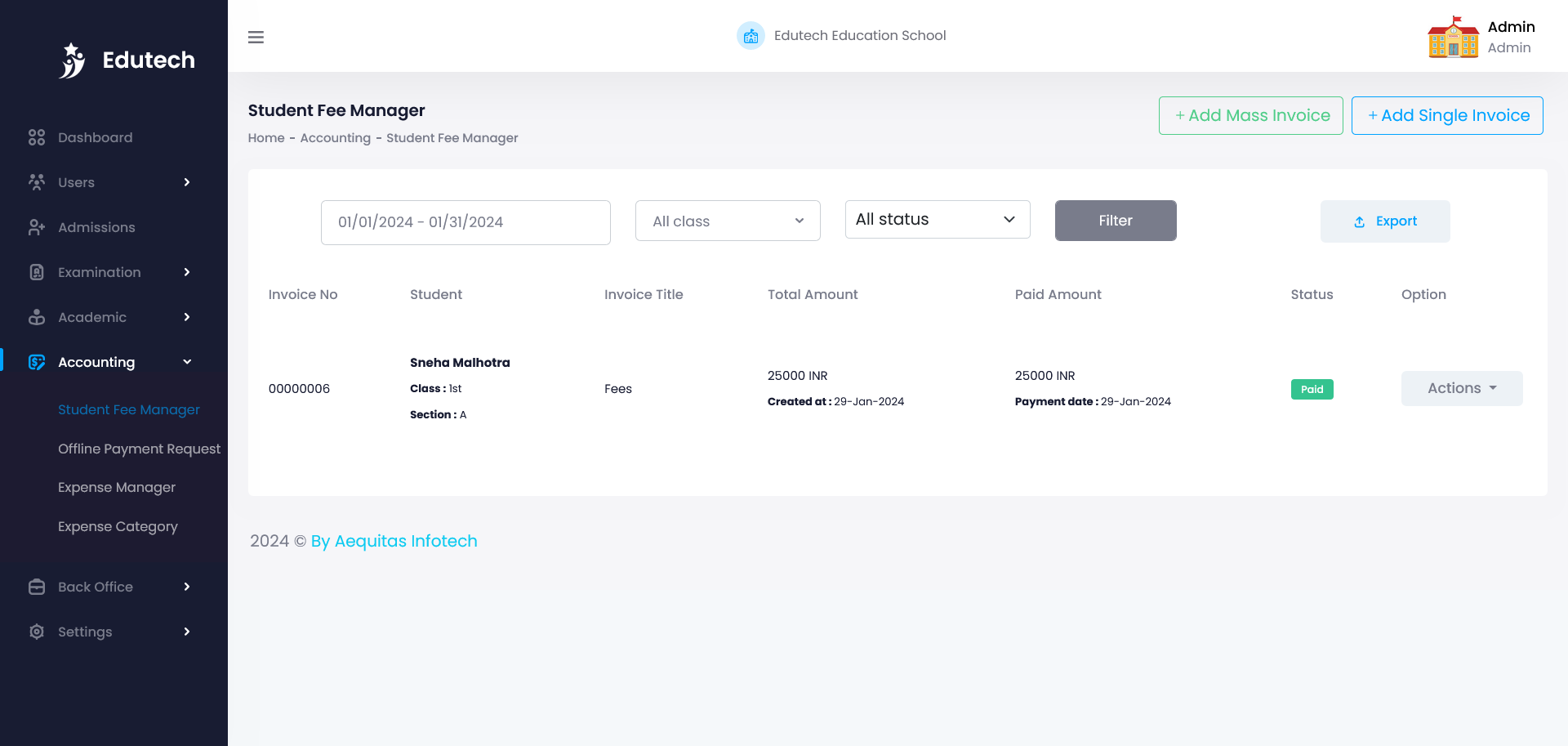Click the school building icon near header title

(751, 35)
